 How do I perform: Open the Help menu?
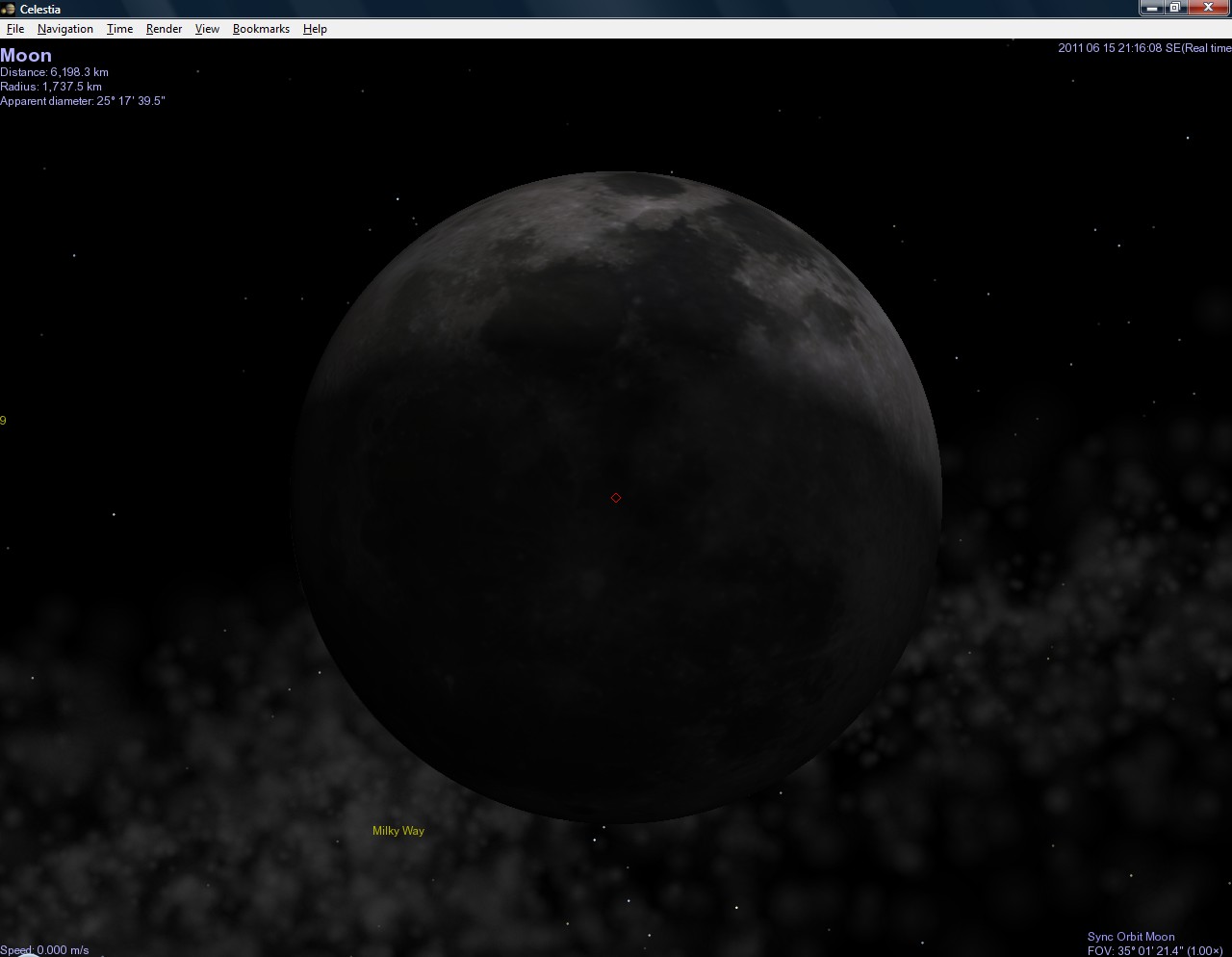click(x=315, y=29)
